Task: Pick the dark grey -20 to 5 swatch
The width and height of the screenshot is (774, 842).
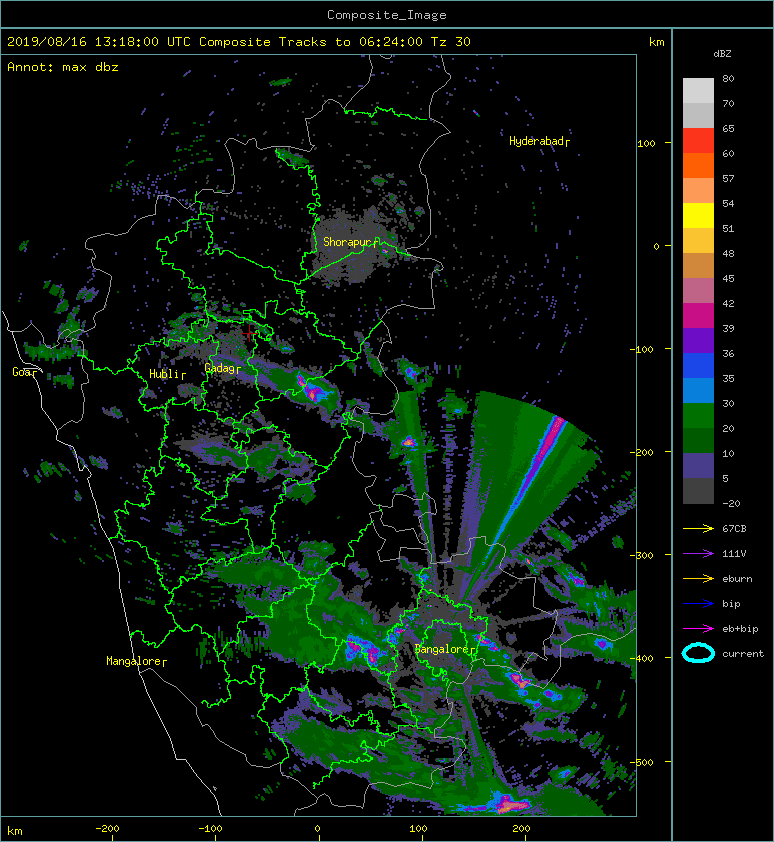Action: pyautogui.click(x=698, y=490)
